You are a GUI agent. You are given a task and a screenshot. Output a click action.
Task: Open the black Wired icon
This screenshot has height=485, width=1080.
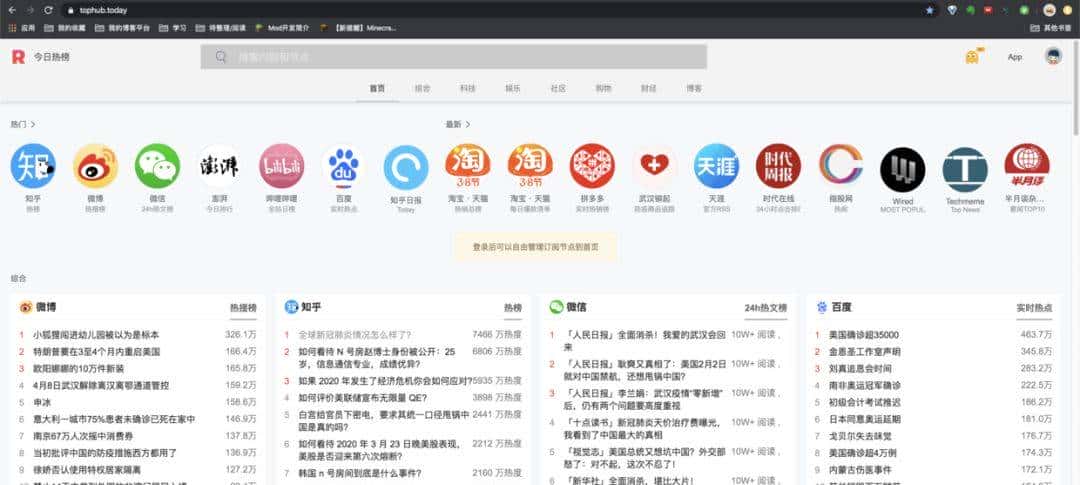pos(903,169)
